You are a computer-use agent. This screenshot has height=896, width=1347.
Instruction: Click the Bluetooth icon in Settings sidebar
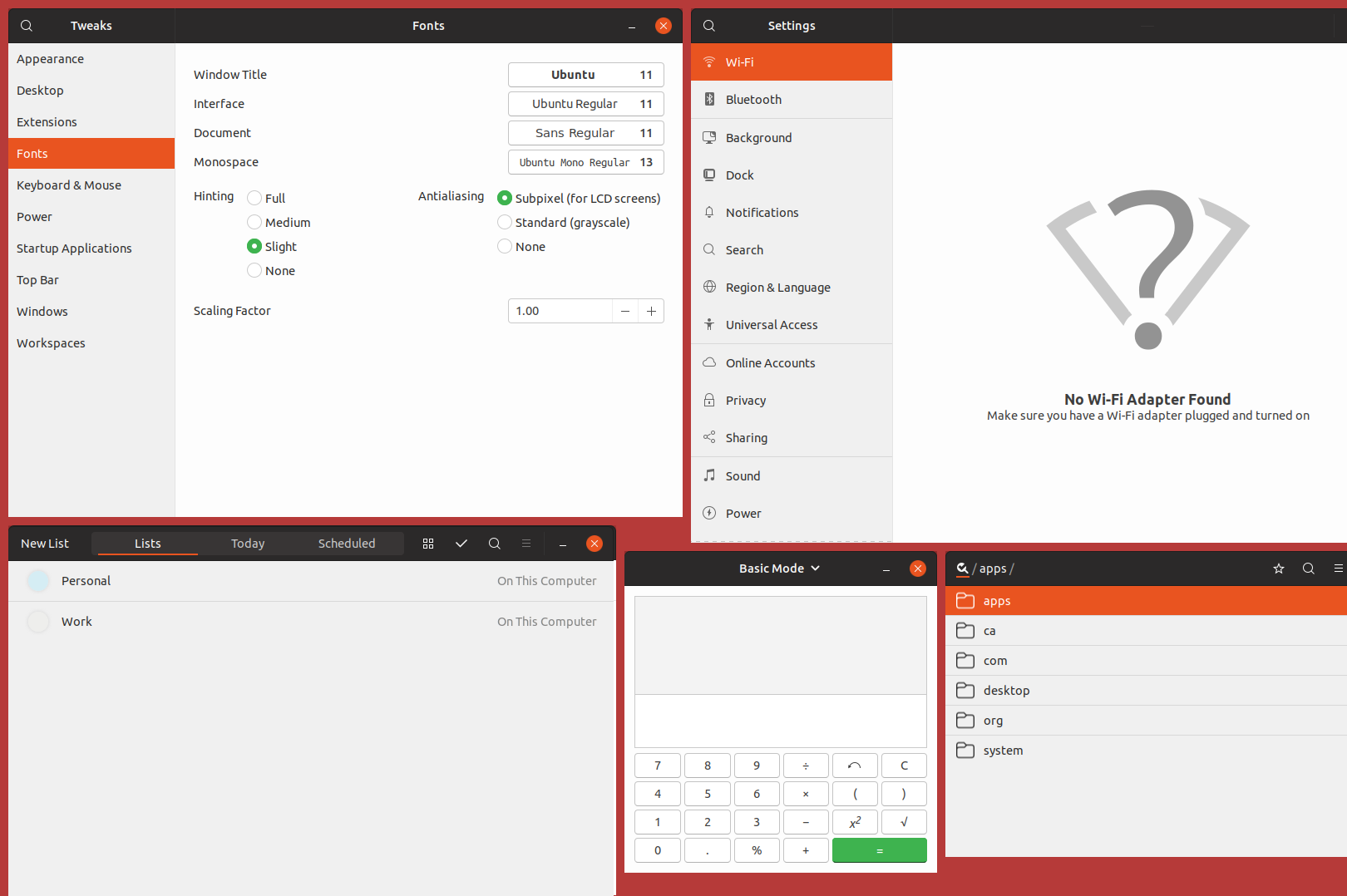point(709,100)
